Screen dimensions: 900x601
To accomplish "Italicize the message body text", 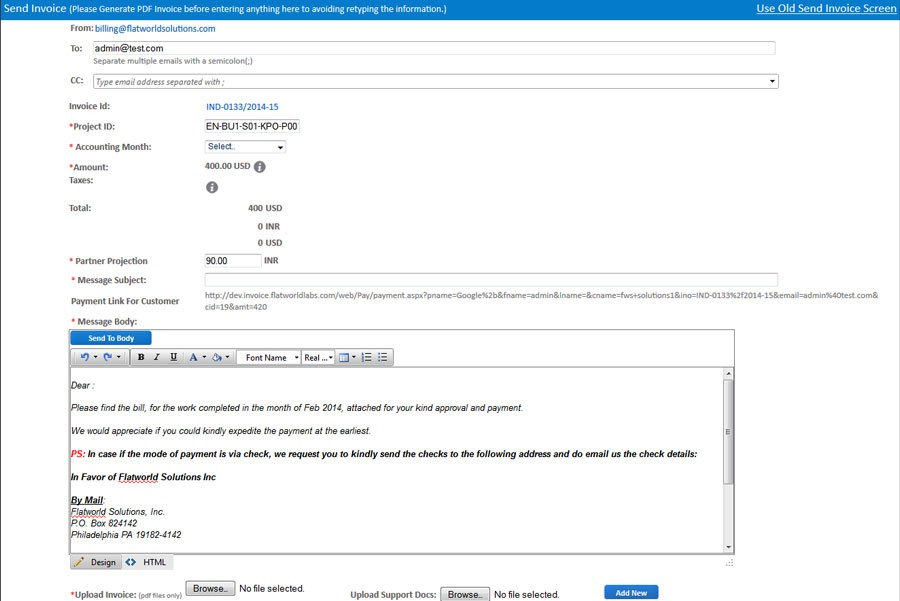I will pos(157,357).
